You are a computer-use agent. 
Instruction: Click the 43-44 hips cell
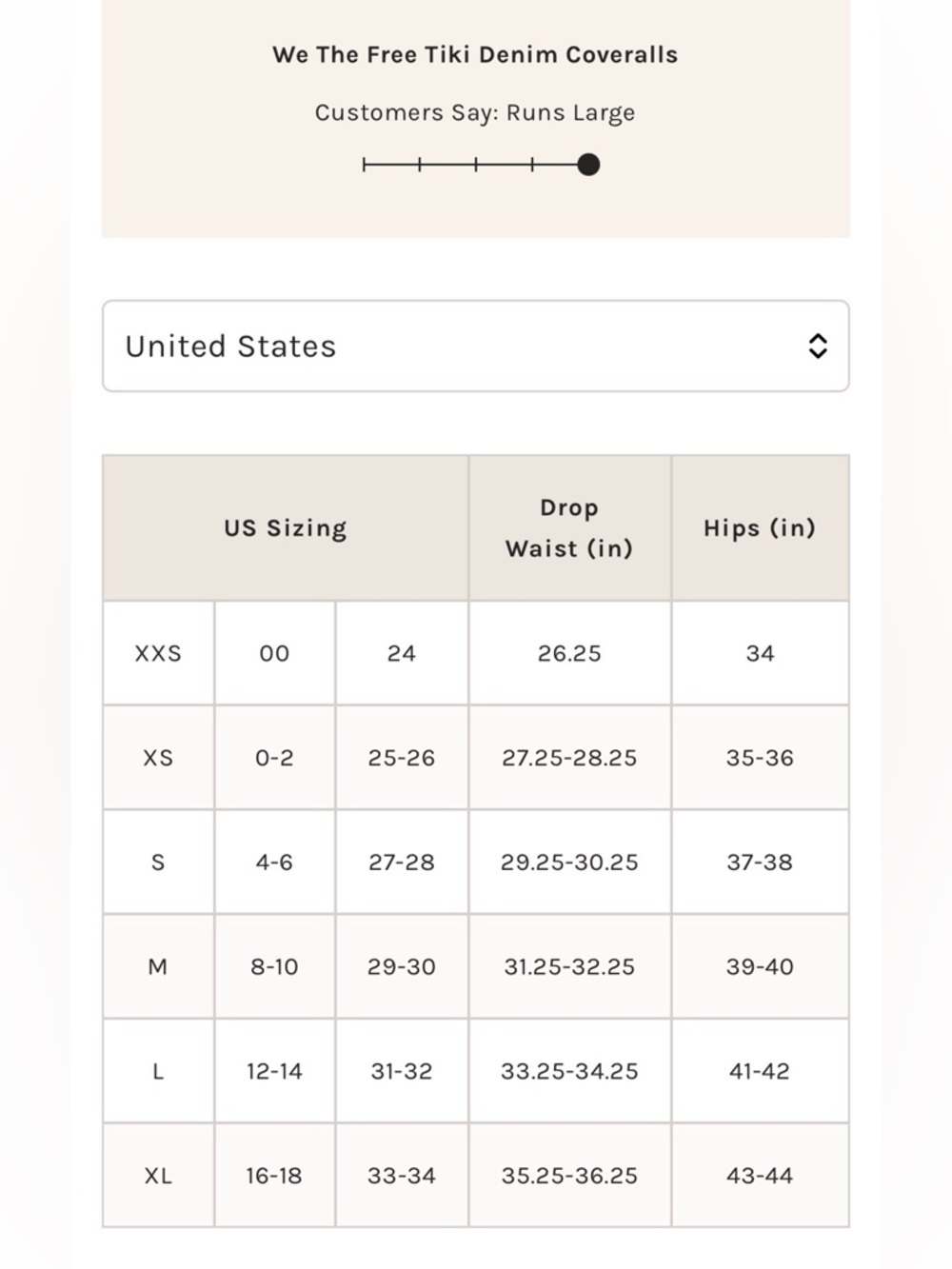[x=760, y=1176]
